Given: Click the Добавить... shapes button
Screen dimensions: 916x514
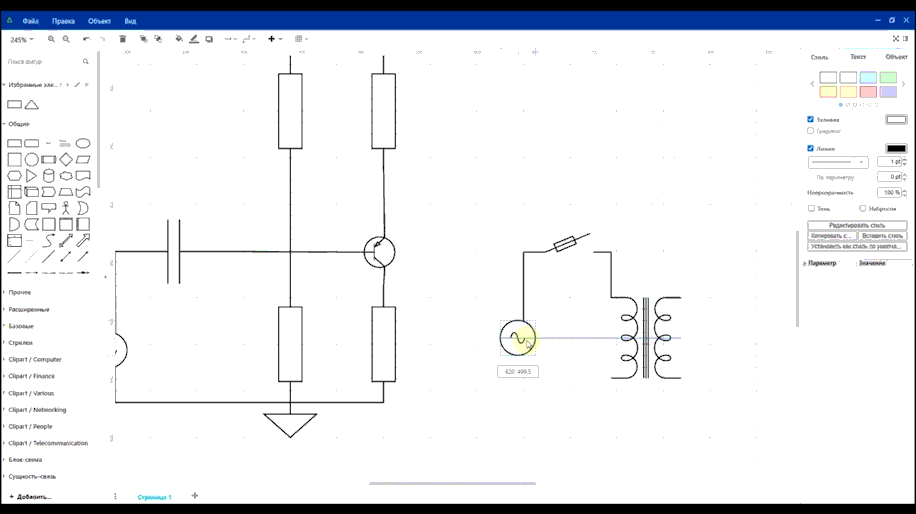Looking at the screenshot, I should coord(30,496).
